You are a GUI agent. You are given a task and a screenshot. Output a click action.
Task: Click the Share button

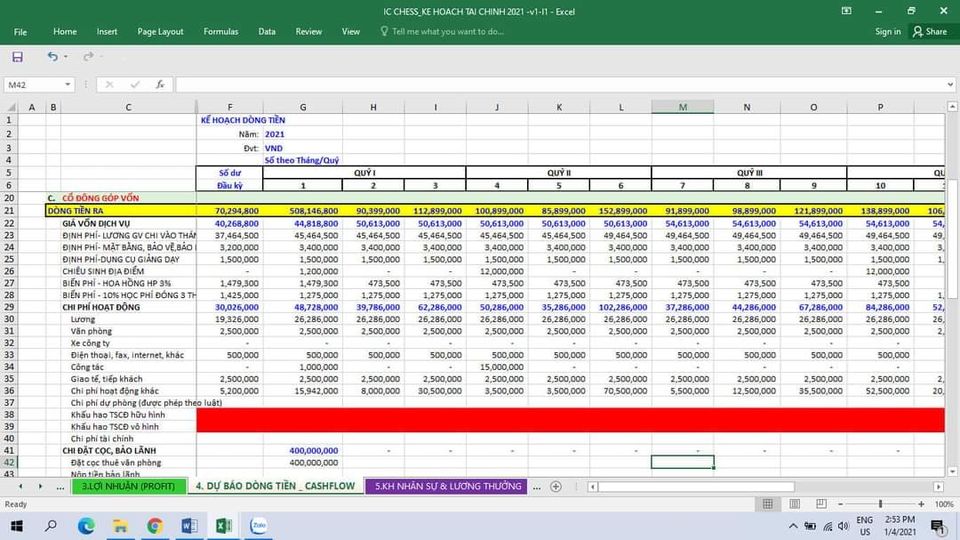(929, 32)
